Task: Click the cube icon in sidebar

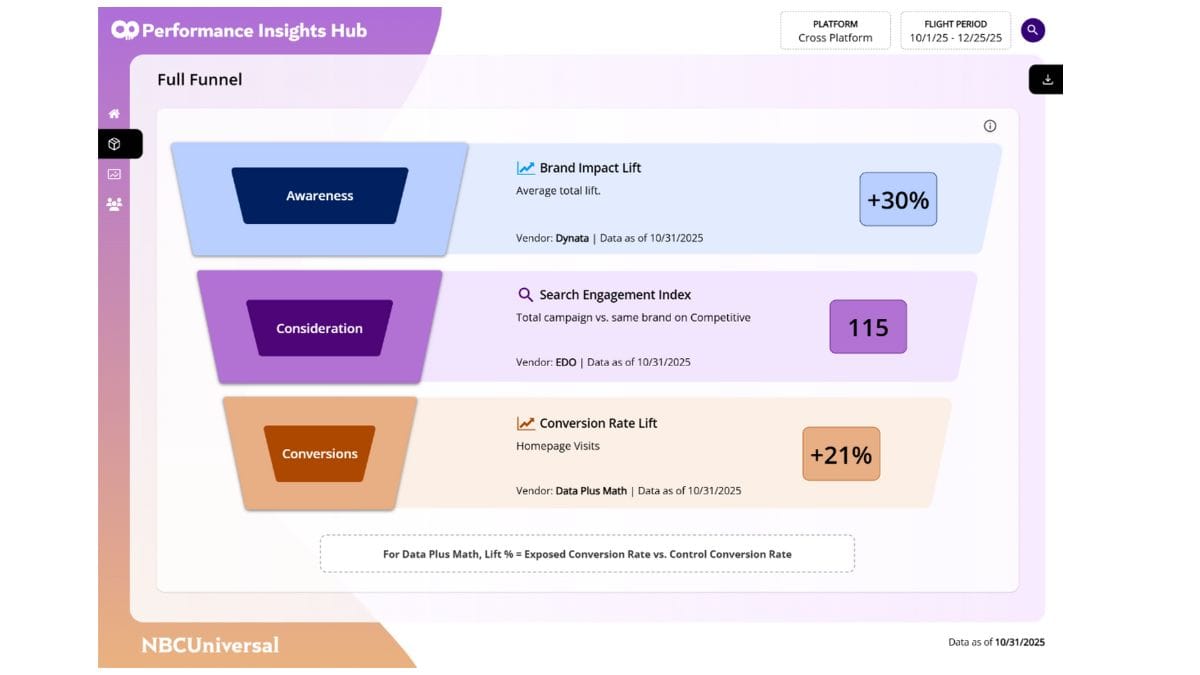Action: pos(114,144)
